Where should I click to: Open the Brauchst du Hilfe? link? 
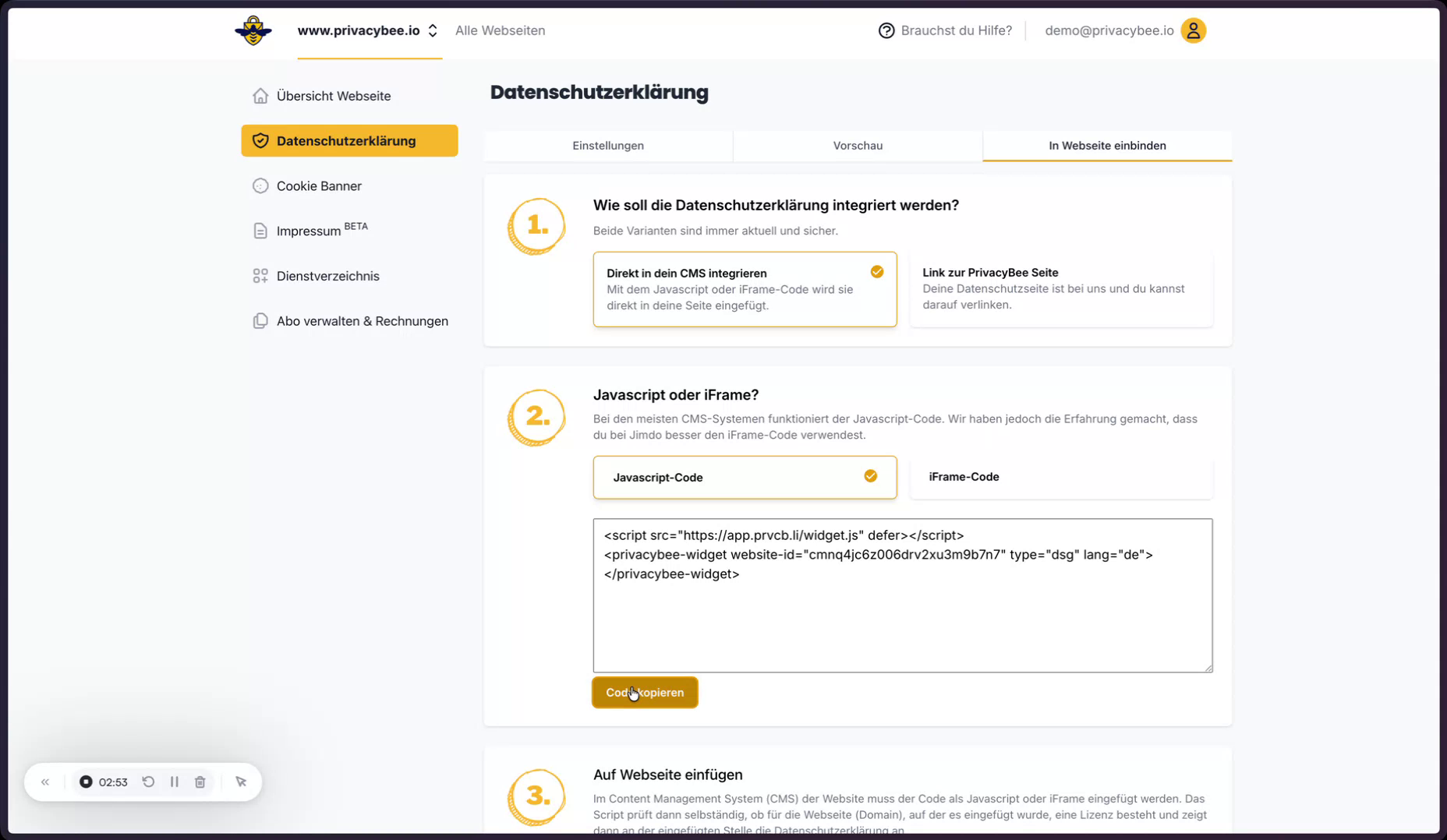956,30
